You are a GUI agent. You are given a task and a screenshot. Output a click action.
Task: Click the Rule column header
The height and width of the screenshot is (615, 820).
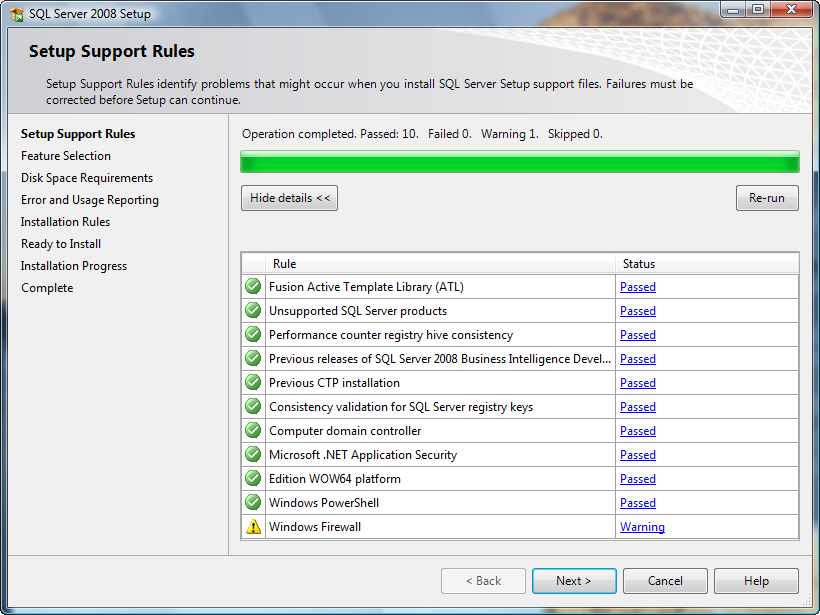[x=440, y=264]
